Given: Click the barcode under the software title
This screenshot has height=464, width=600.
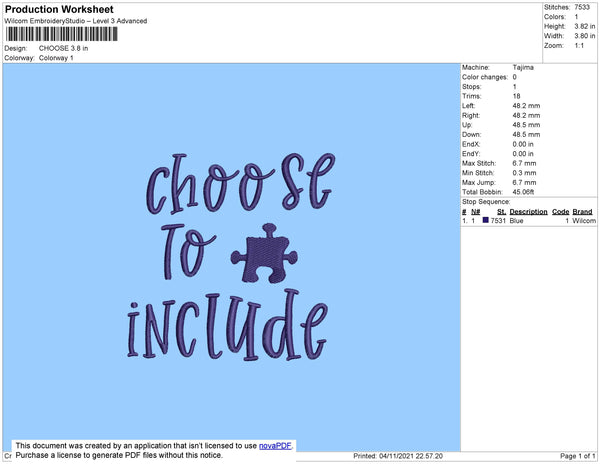Looking at the screenshot, I should pyautogui.click(x=61, y=34).
